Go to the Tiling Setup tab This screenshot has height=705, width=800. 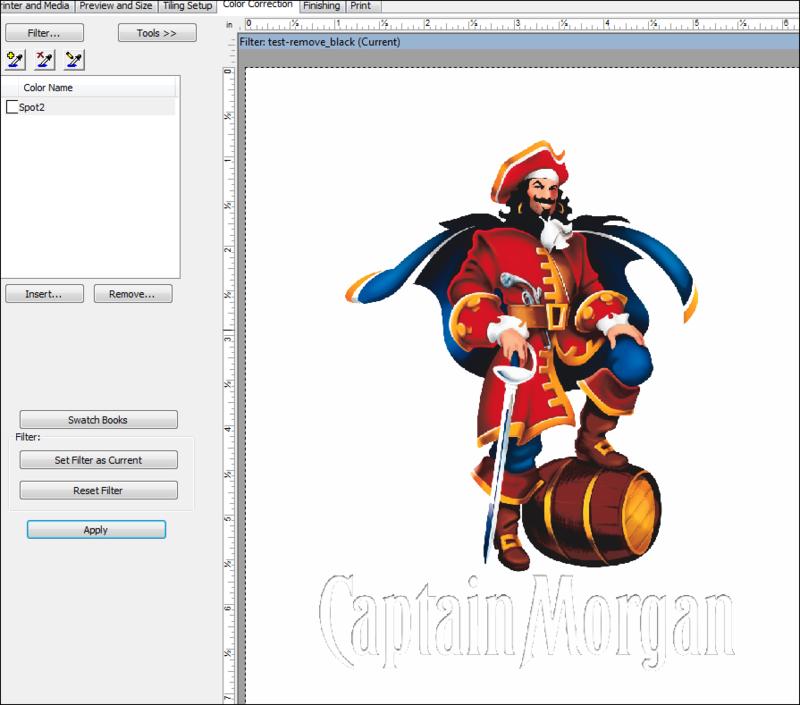pyautogui.click(x=188, y=6)
